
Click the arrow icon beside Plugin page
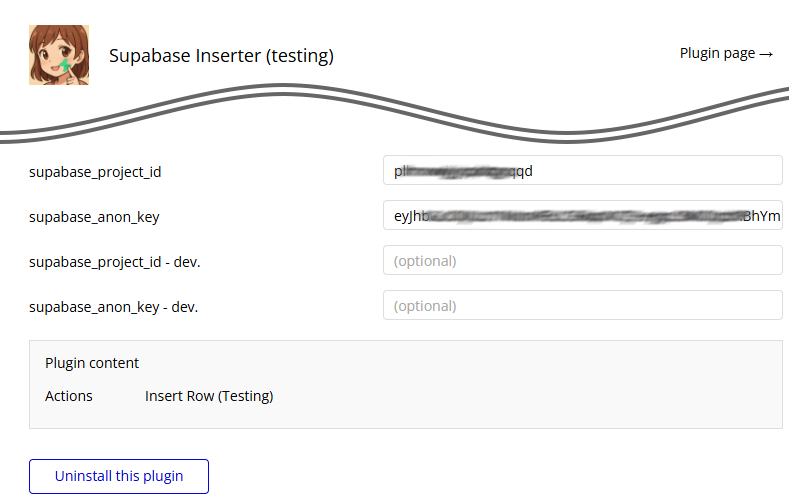pyautogui.click(x=766, y=54)
